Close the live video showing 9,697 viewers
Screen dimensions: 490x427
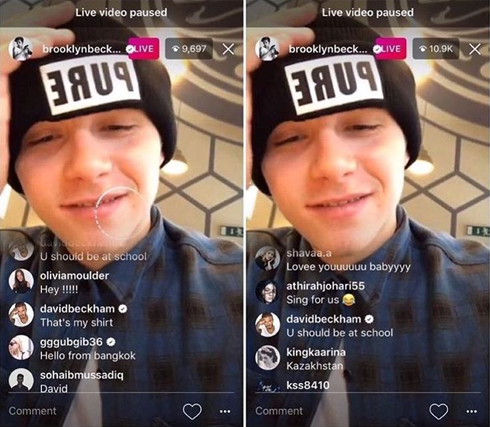[228, 49]
